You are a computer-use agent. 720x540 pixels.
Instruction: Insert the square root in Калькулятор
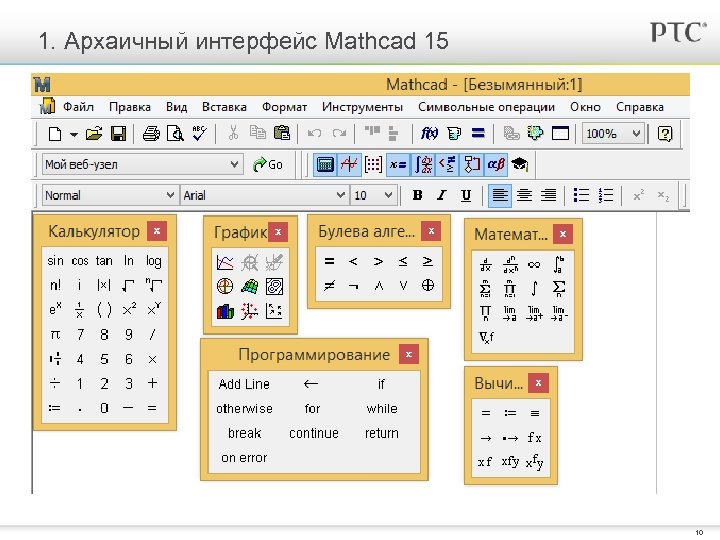coord(128,286)
